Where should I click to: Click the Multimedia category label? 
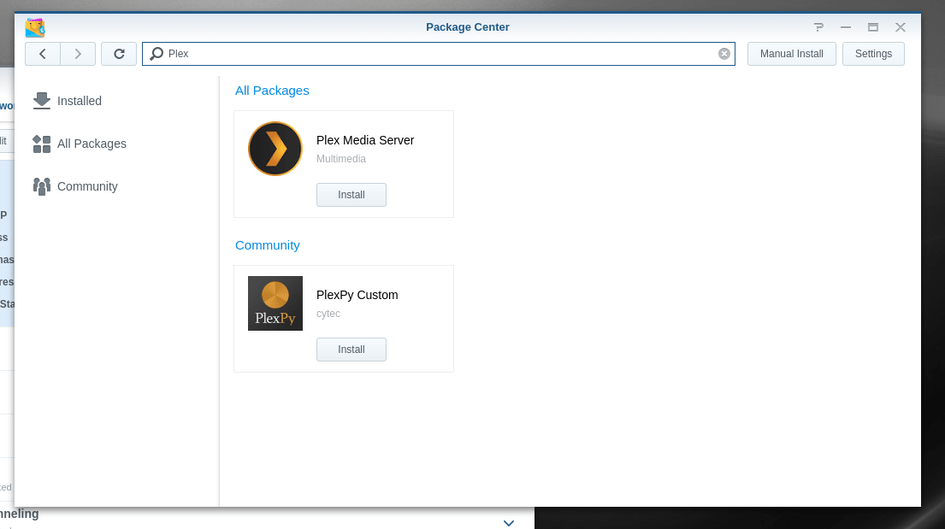[x=341, y=158]
